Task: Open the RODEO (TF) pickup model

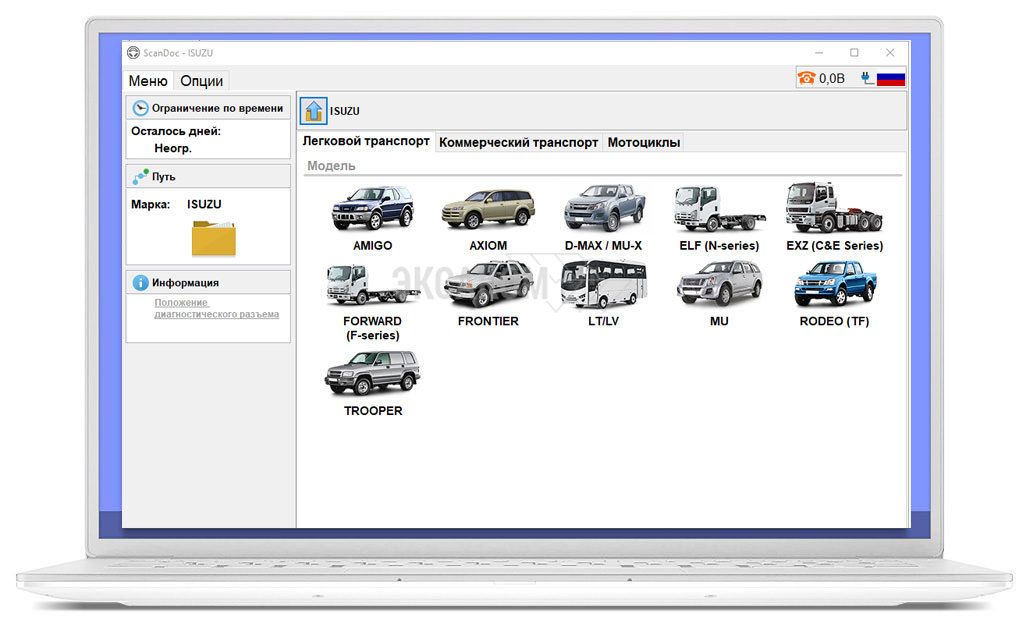Action: (x=834, y=285)
